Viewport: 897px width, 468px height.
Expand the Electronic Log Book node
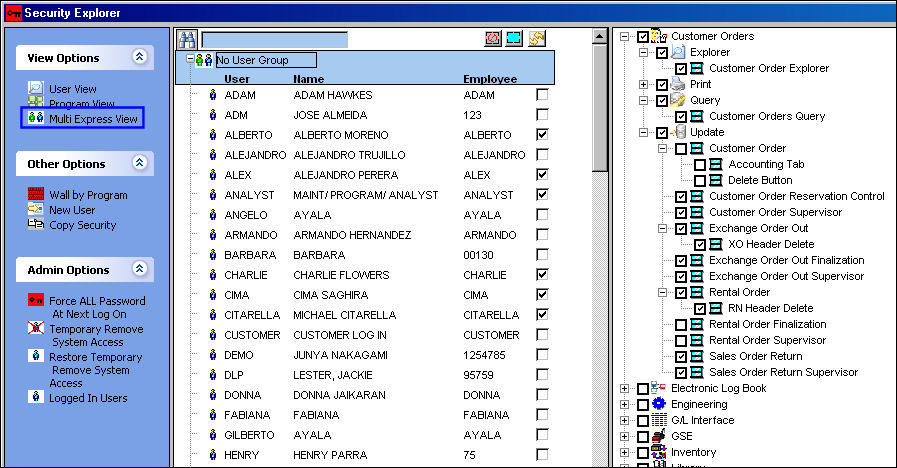[x=625, y=388]
